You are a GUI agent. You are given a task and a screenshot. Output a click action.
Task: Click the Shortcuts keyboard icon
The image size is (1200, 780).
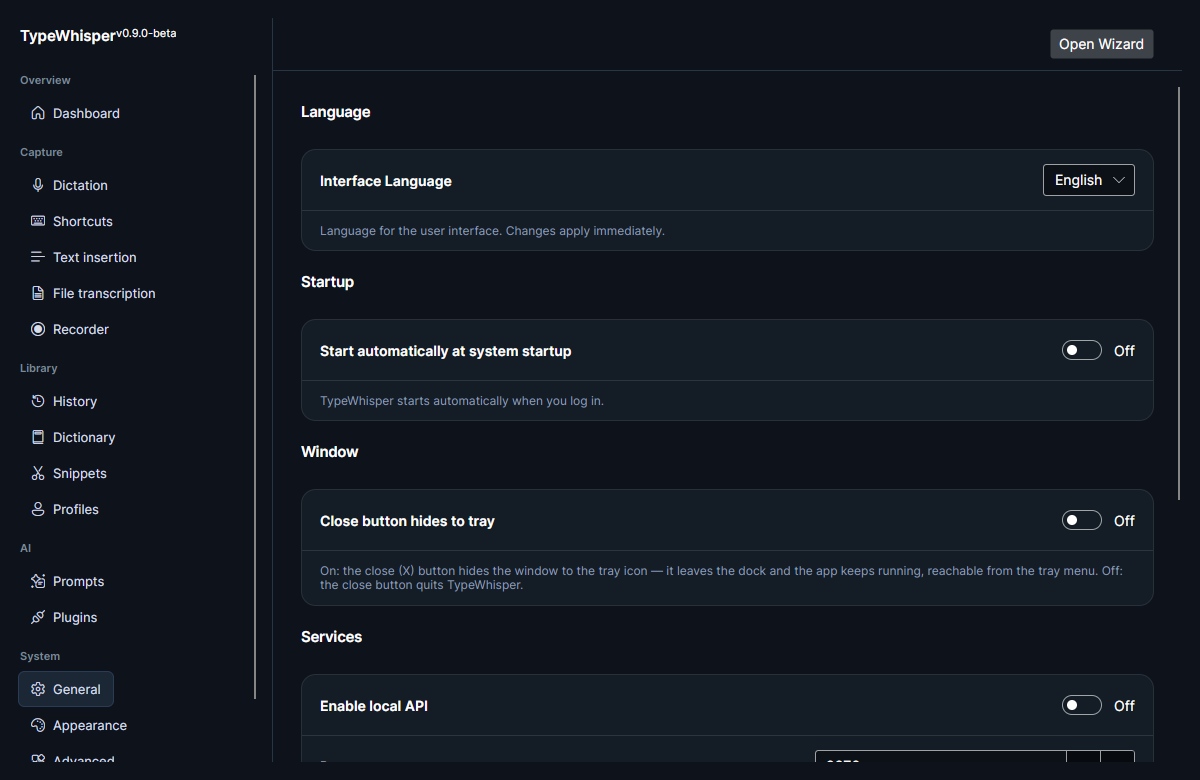[38, 221]
